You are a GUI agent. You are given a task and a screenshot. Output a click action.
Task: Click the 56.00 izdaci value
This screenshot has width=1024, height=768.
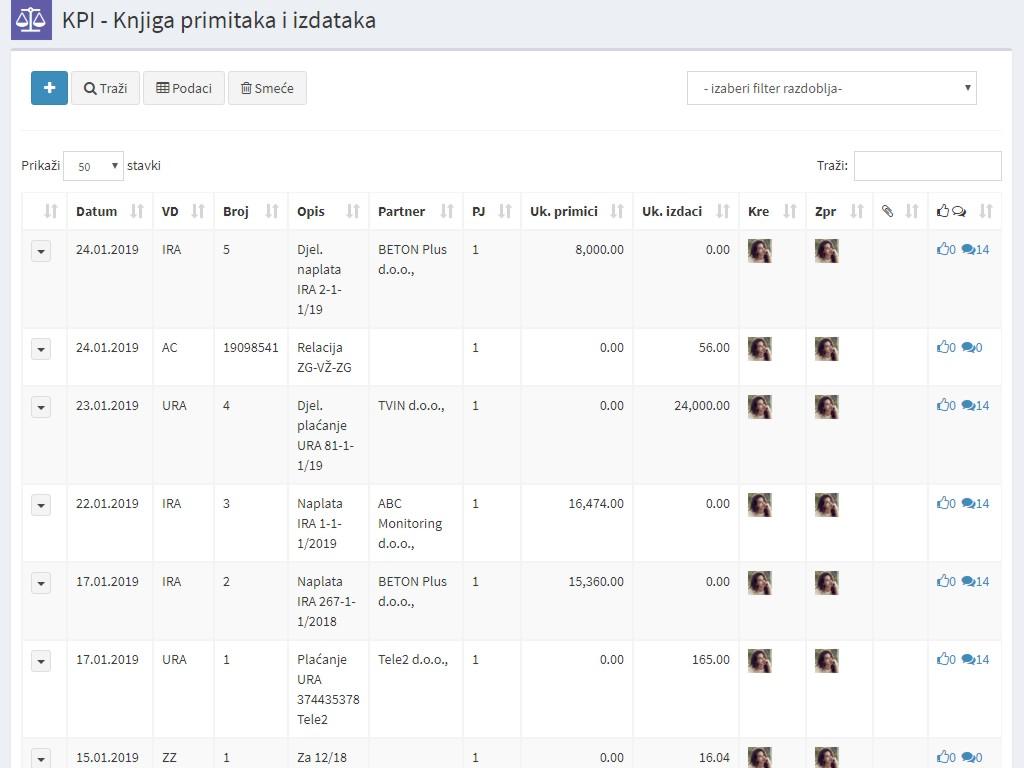714,347
